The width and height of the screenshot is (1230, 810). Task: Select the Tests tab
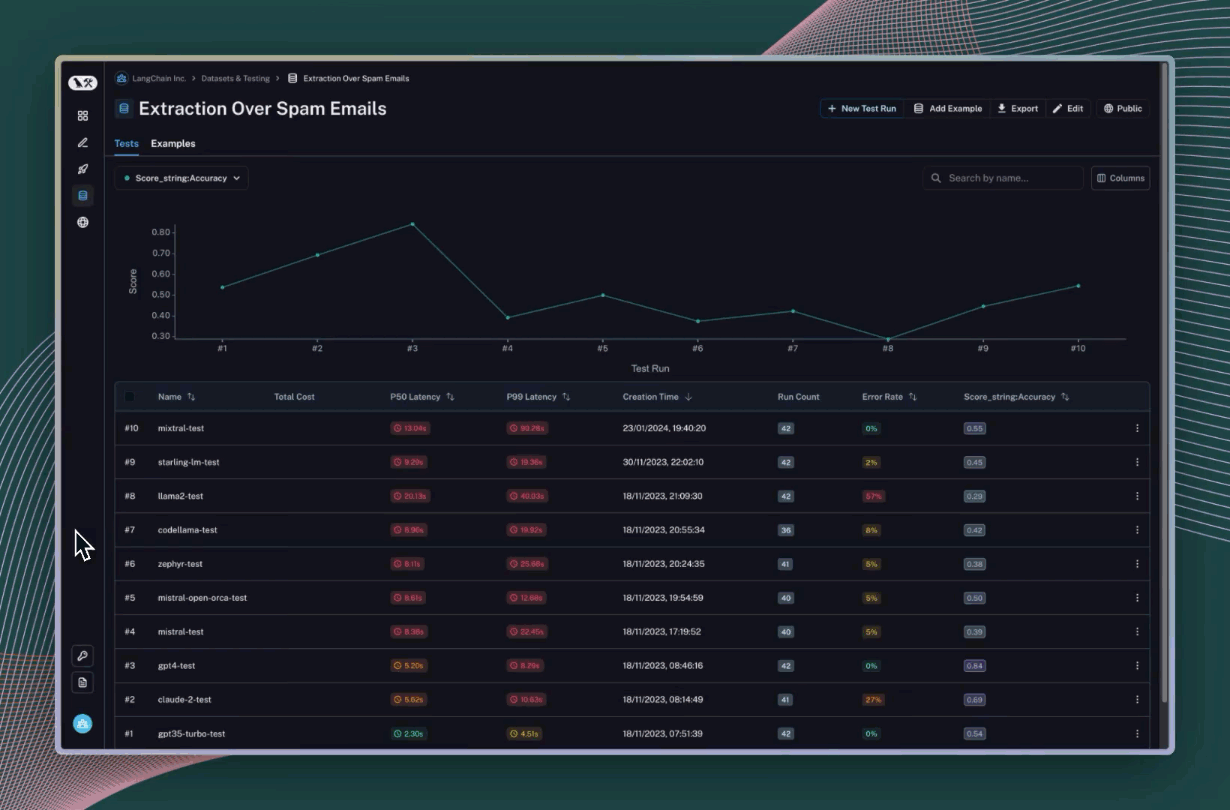pos(126,144)
